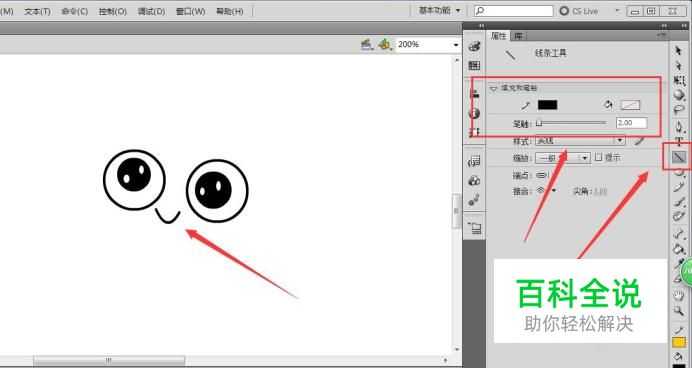Click the top search field
This screenshot has height=368, width=692.
click(514, 11)
